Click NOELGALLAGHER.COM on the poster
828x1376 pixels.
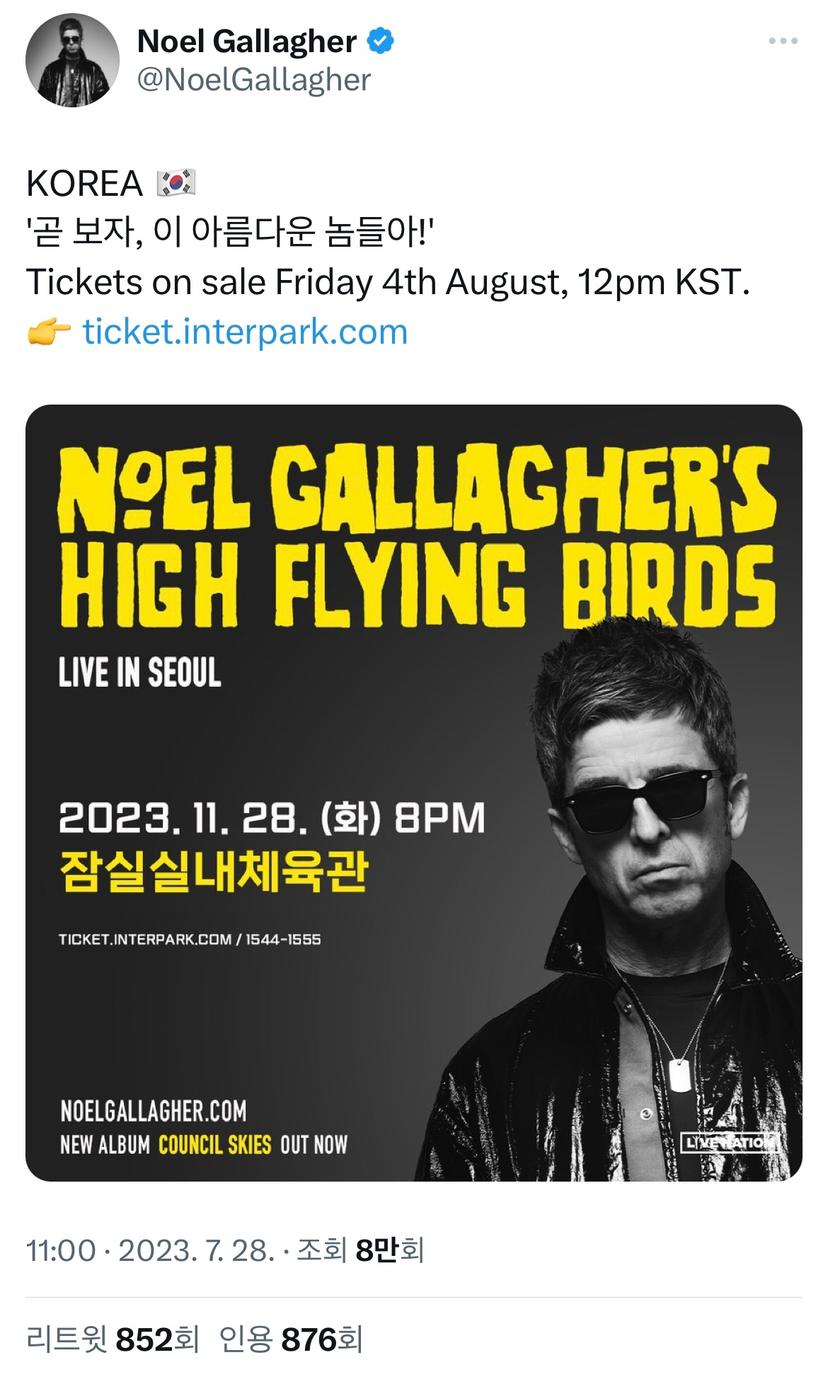(153, 1111)
